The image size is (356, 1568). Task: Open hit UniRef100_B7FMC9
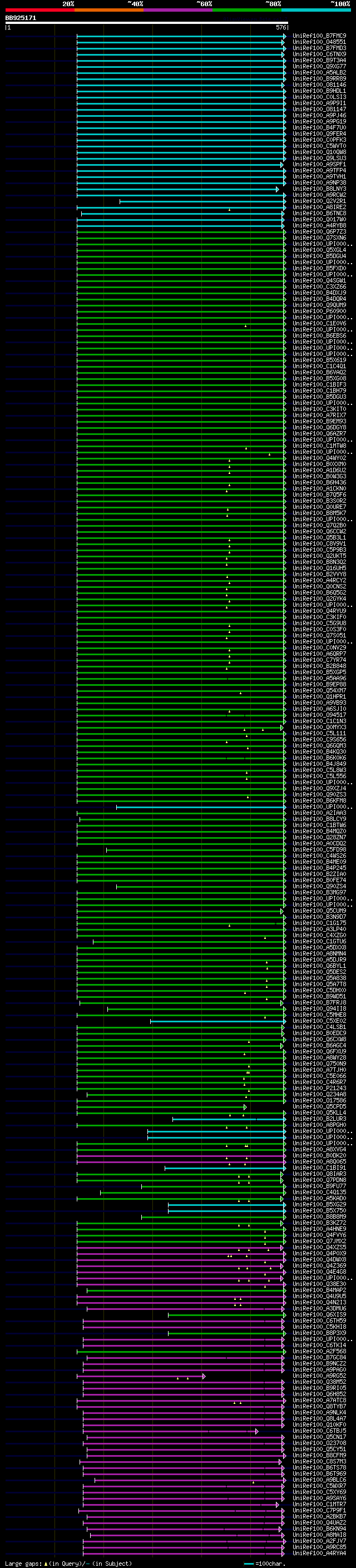[319, 36]
